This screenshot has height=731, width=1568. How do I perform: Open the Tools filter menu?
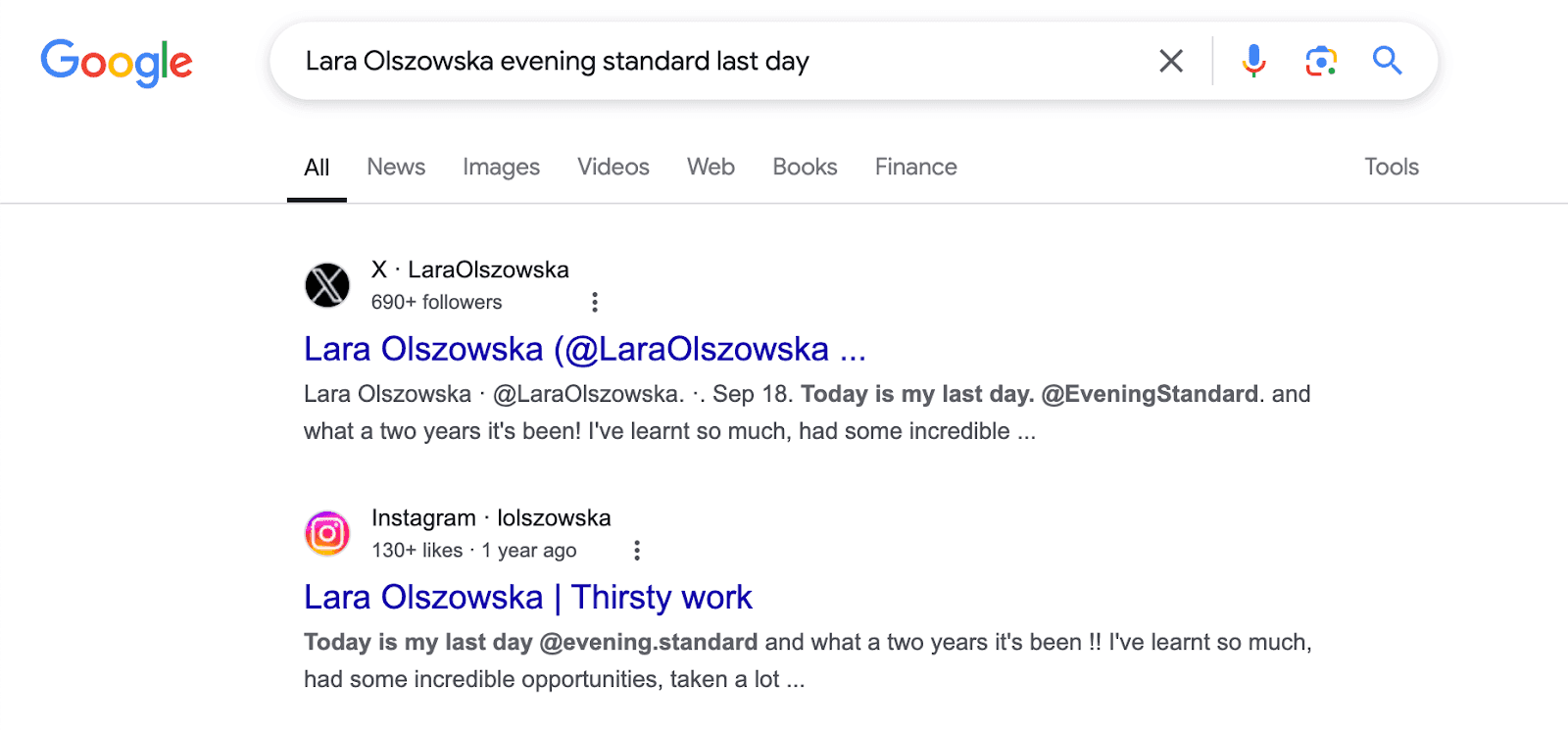[1391, 167]
